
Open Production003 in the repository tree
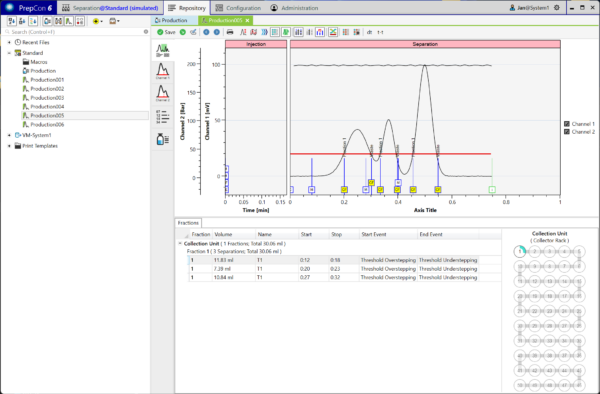tap(47, 98)
